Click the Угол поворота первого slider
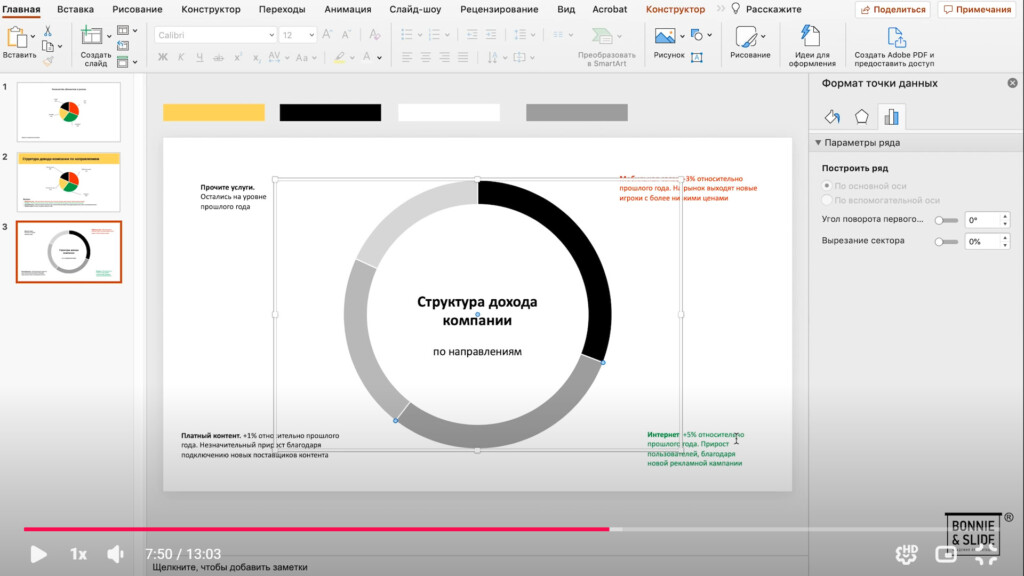This screenshot has height=576, width=1024. (946, 220)
